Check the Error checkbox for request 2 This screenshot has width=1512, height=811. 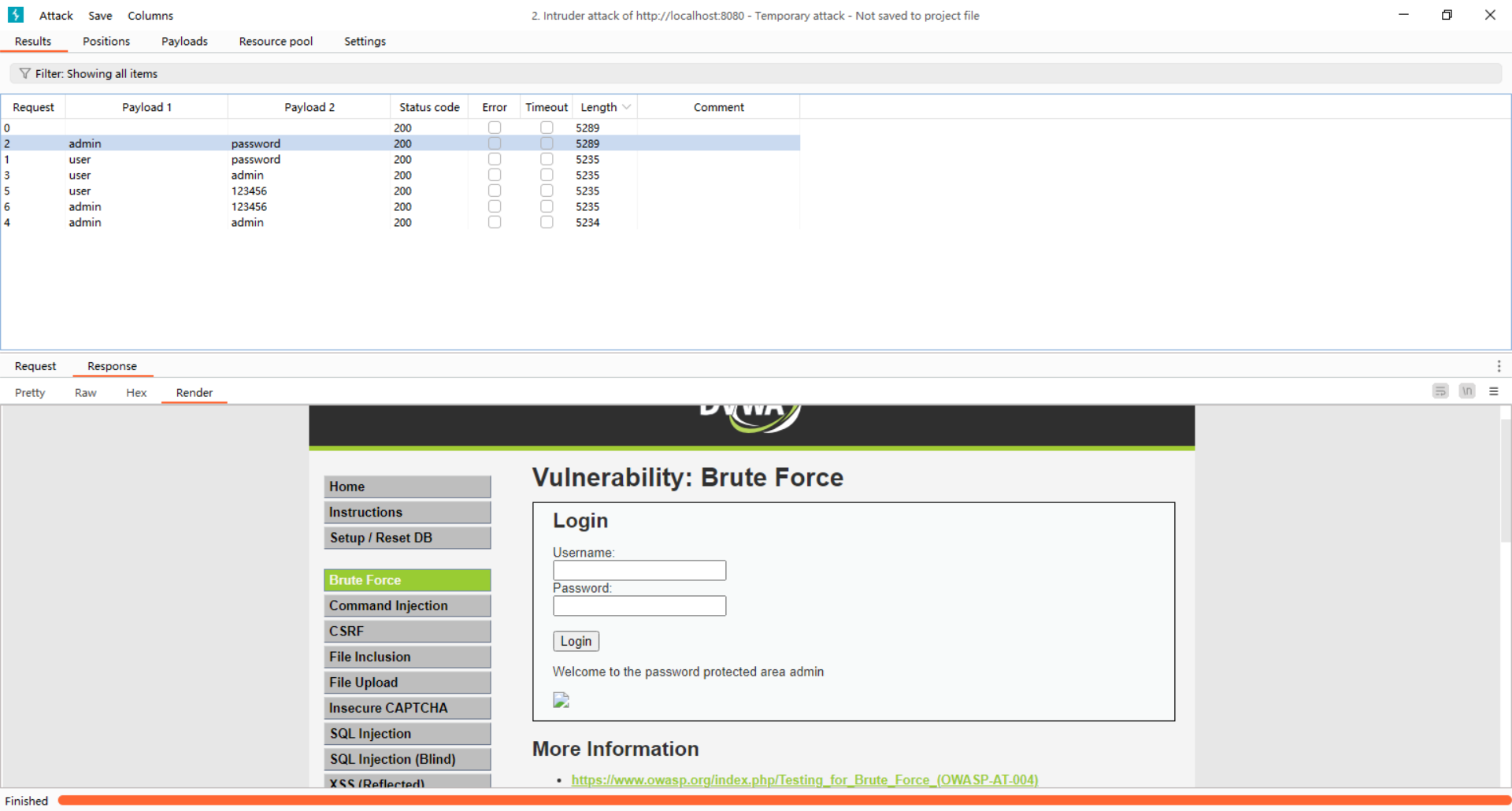(x=495, y=143)
